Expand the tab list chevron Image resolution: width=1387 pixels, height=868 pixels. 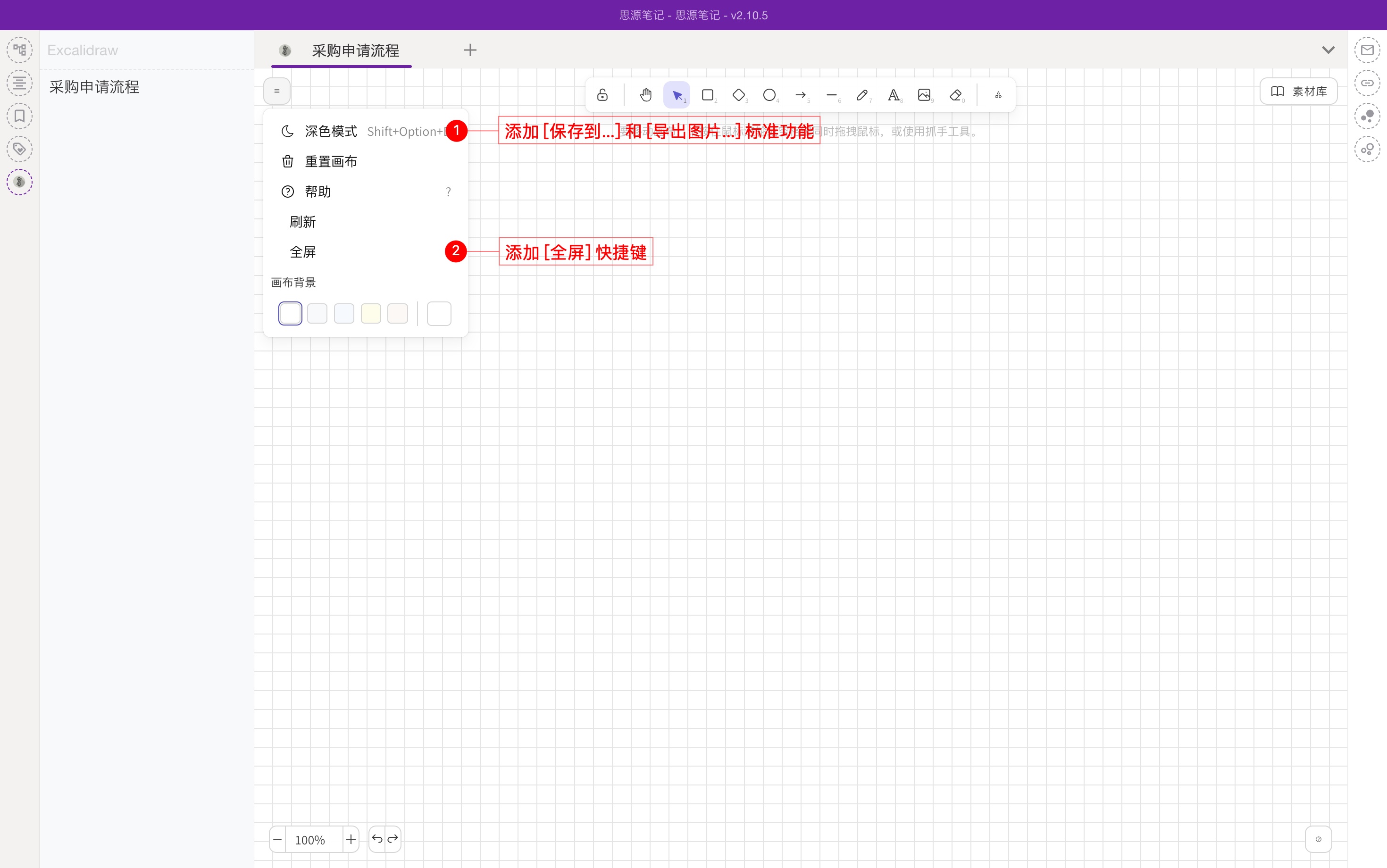[1328, 50]
